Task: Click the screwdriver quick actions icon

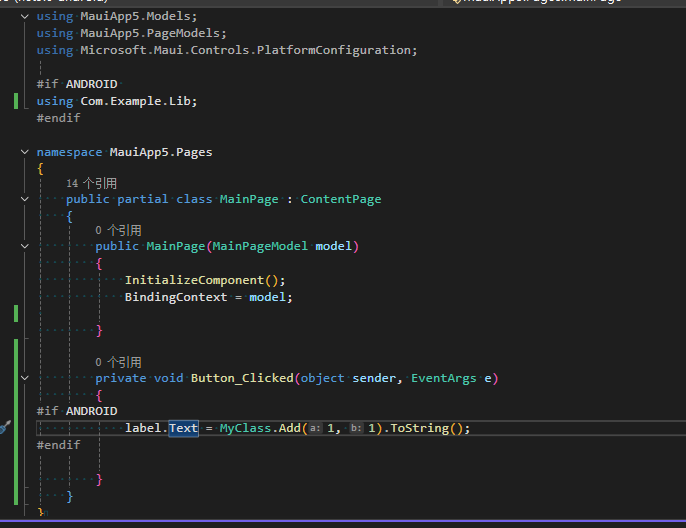Action: coord(4,427)
